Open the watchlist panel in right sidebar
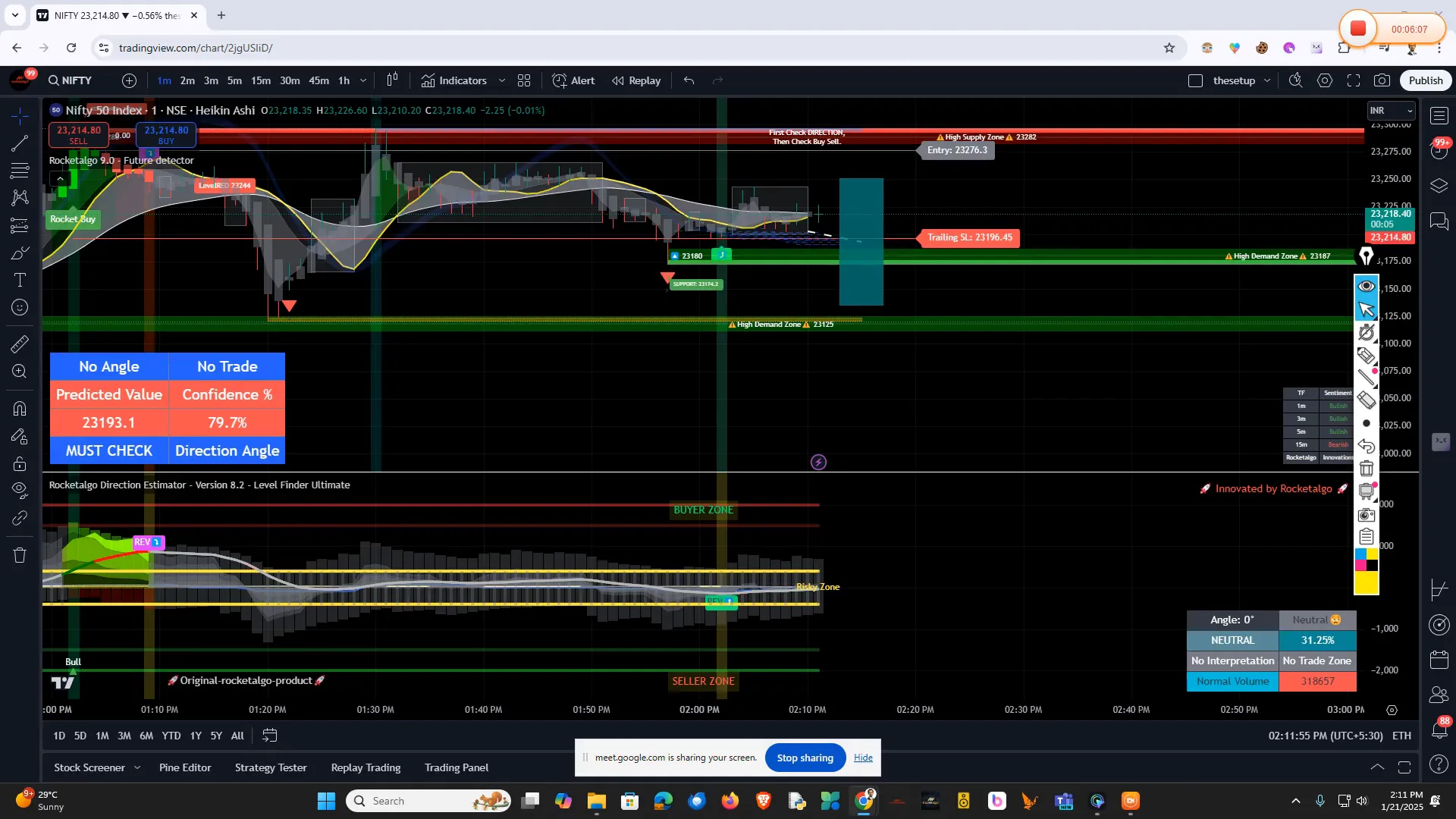The width and height of the screenshot is (1456, 819). tap(1439, 115)
